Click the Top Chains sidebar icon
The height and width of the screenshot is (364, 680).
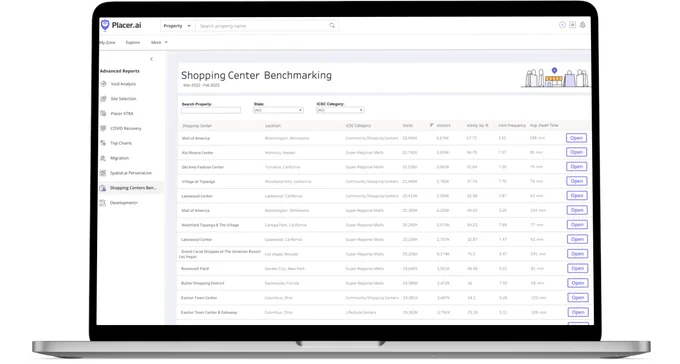(x=103, y=143)
